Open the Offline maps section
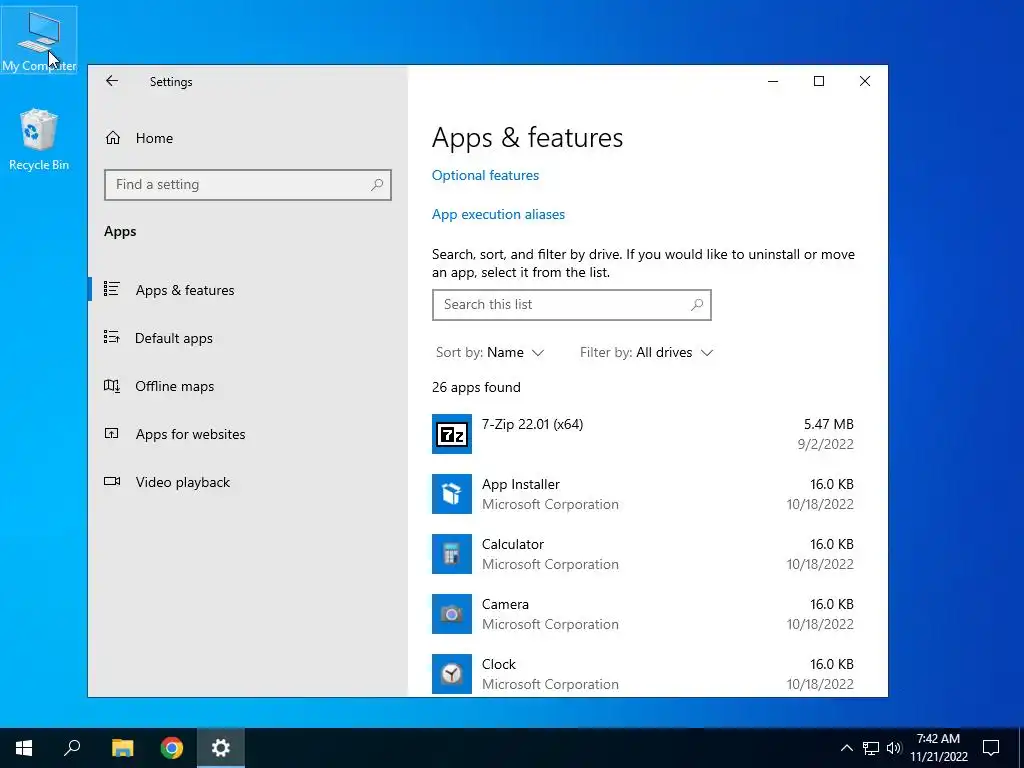Viewport: 1024px width, 768px height. (248, 386)
